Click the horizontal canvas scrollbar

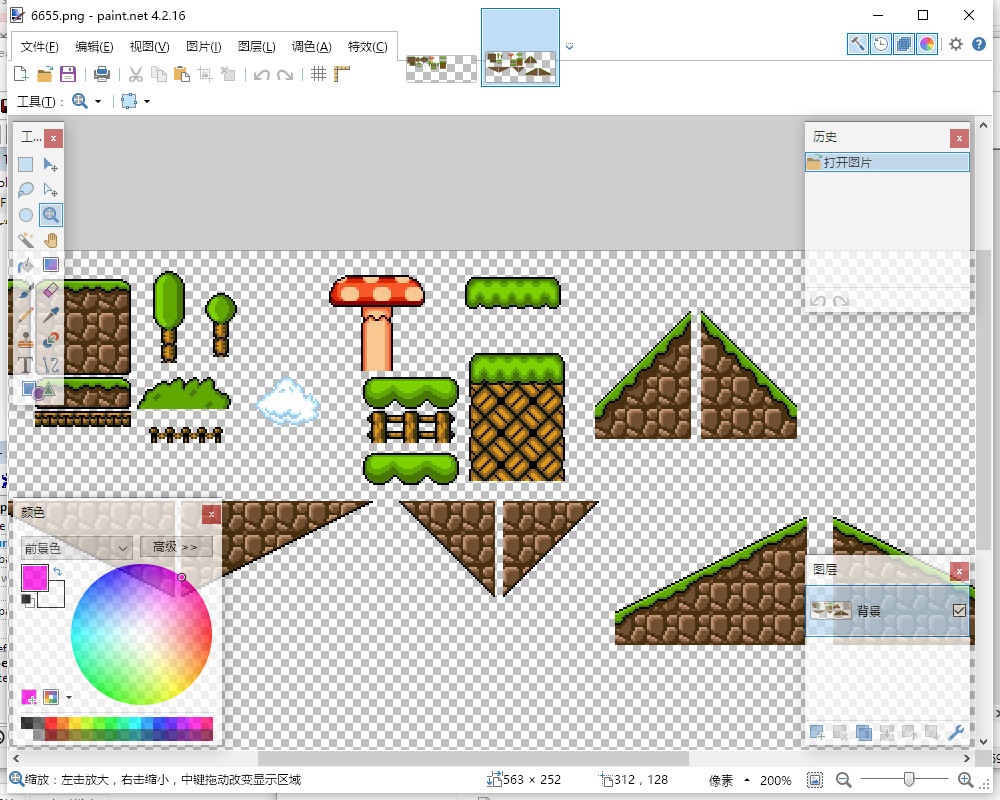click(473, 758)
